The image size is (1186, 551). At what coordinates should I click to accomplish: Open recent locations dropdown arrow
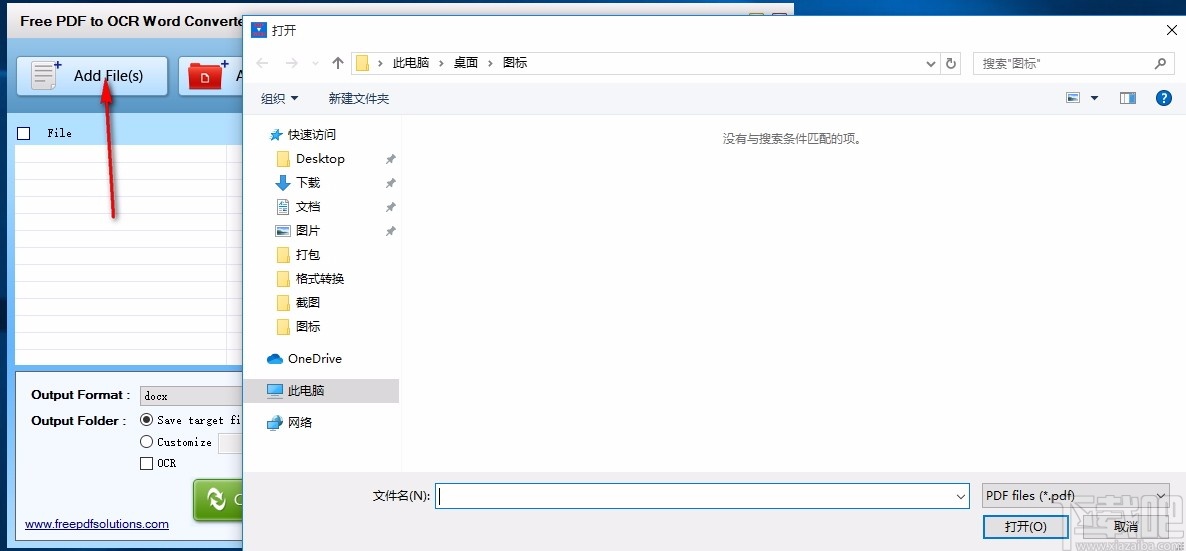pos(315,64)
